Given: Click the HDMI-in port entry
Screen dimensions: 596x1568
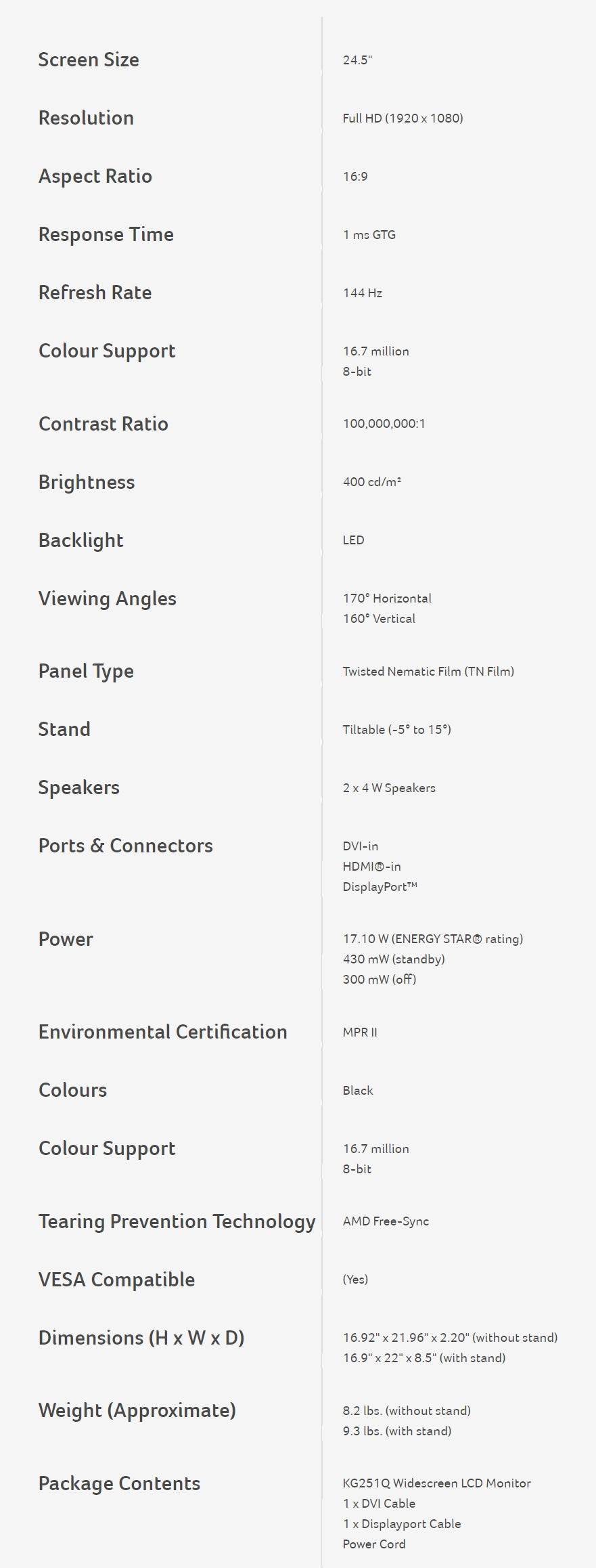Looking at the screenshot, I should (x=372, y=866).
